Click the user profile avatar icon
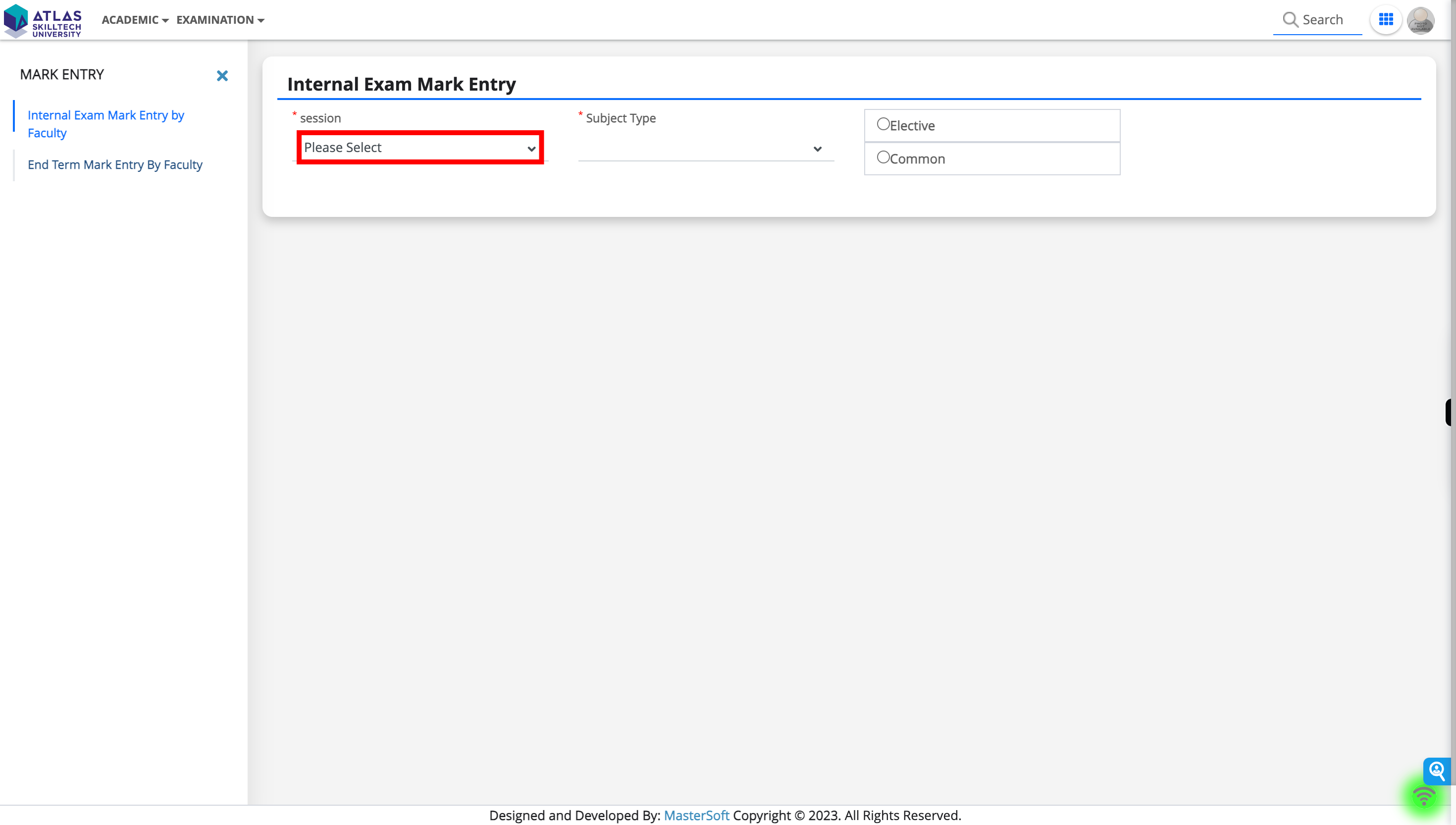The height and width of the screenshot is (825, 1456). (x=1422, y=19)
